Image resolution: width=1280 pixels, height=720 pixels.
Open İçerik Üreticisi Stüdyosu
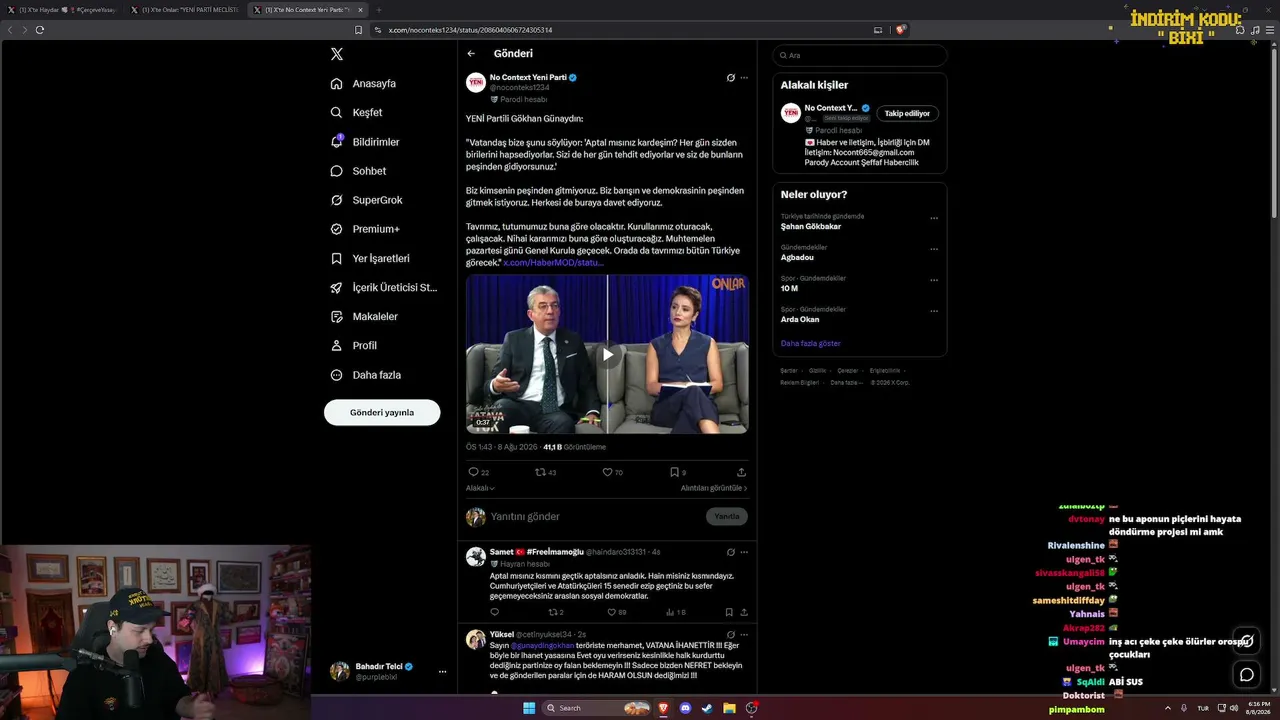tap(384, 287)
